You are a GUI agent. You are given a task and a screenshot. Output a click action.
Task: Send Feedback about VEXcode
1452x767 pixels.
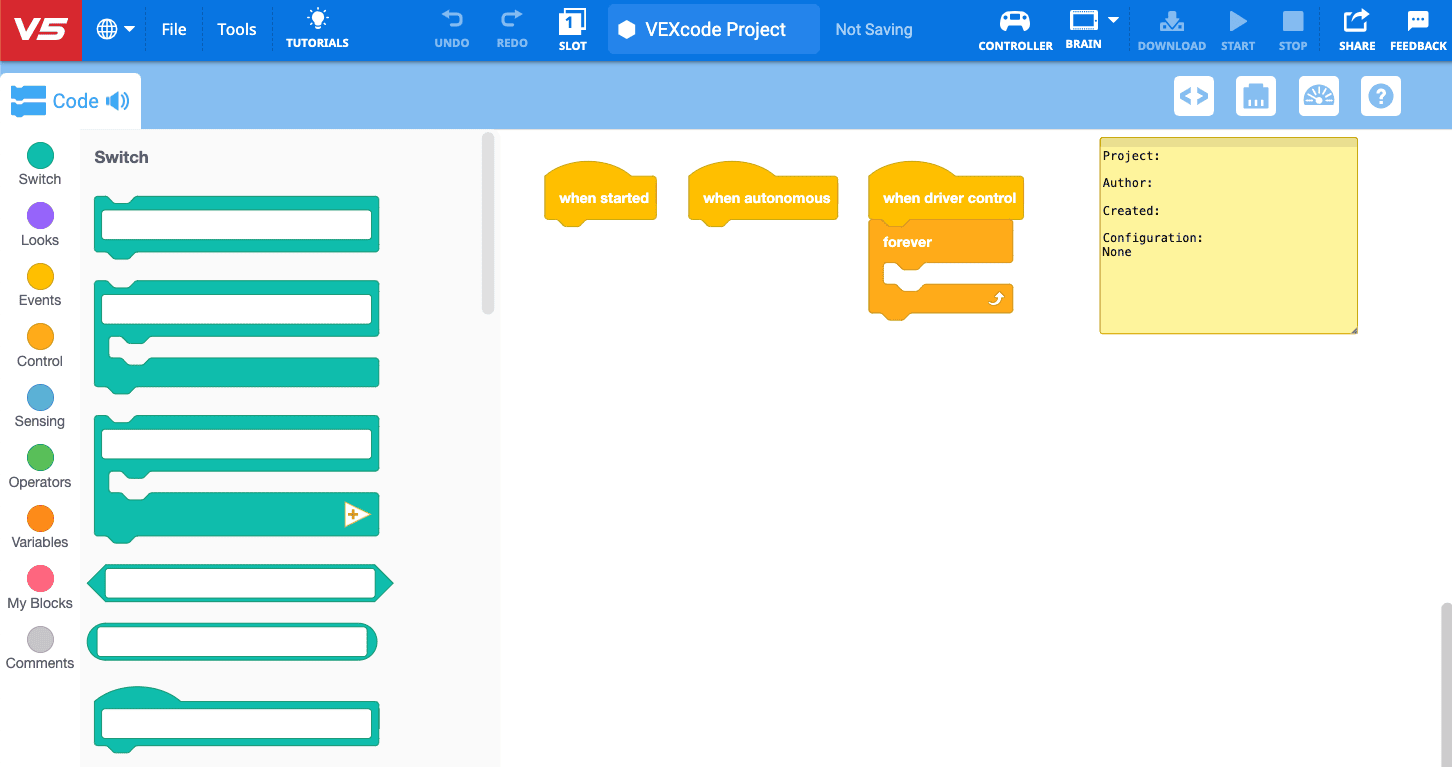1417,30
